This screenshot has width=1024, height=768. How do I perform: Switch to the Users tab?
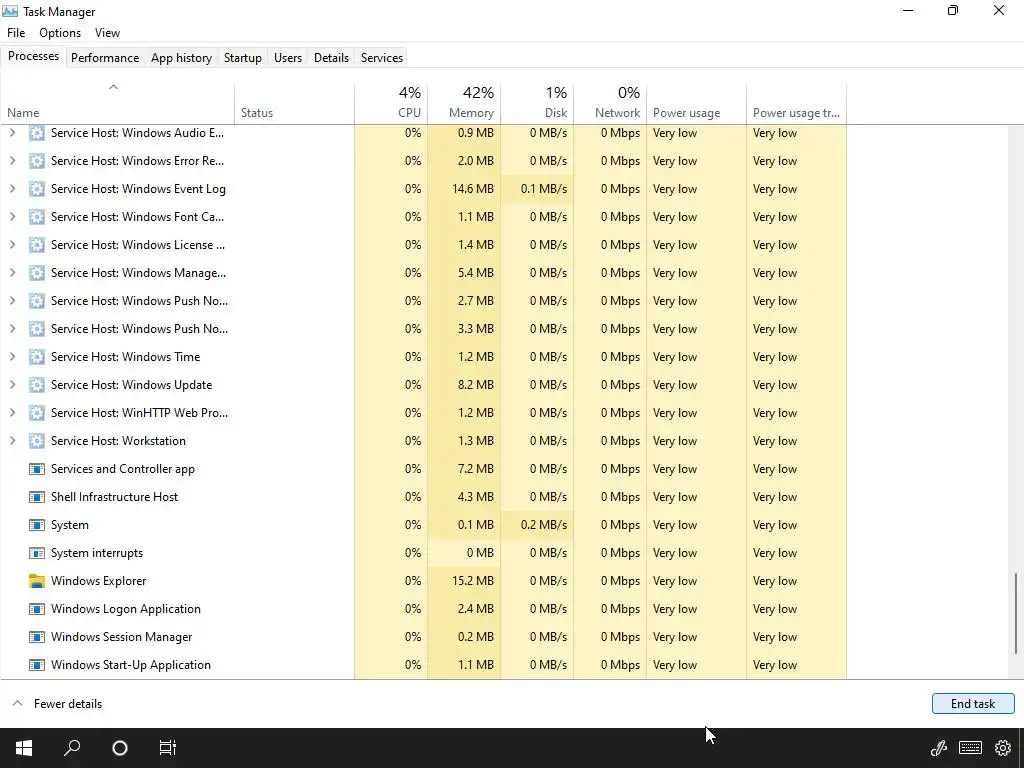coord(288,57)
